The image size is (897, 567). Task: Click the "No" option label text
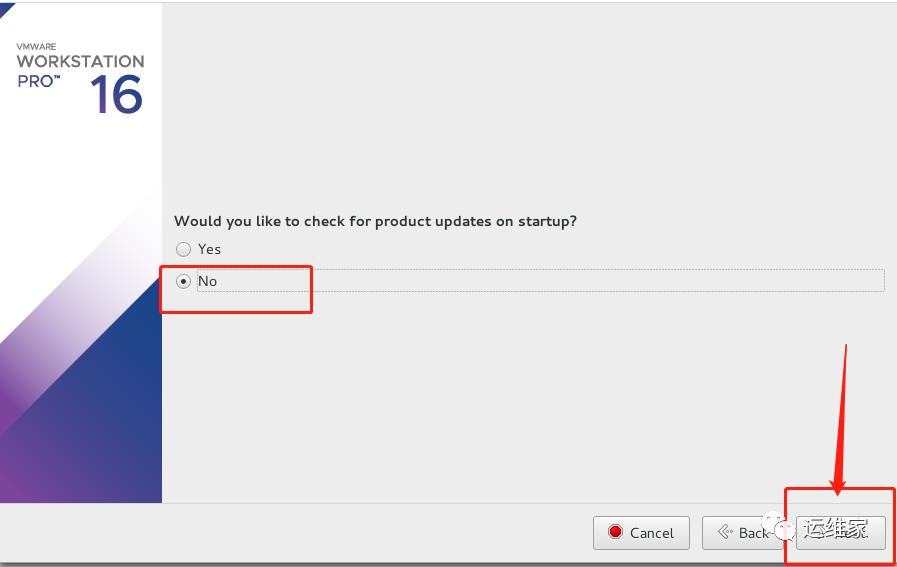coord(207,281)
